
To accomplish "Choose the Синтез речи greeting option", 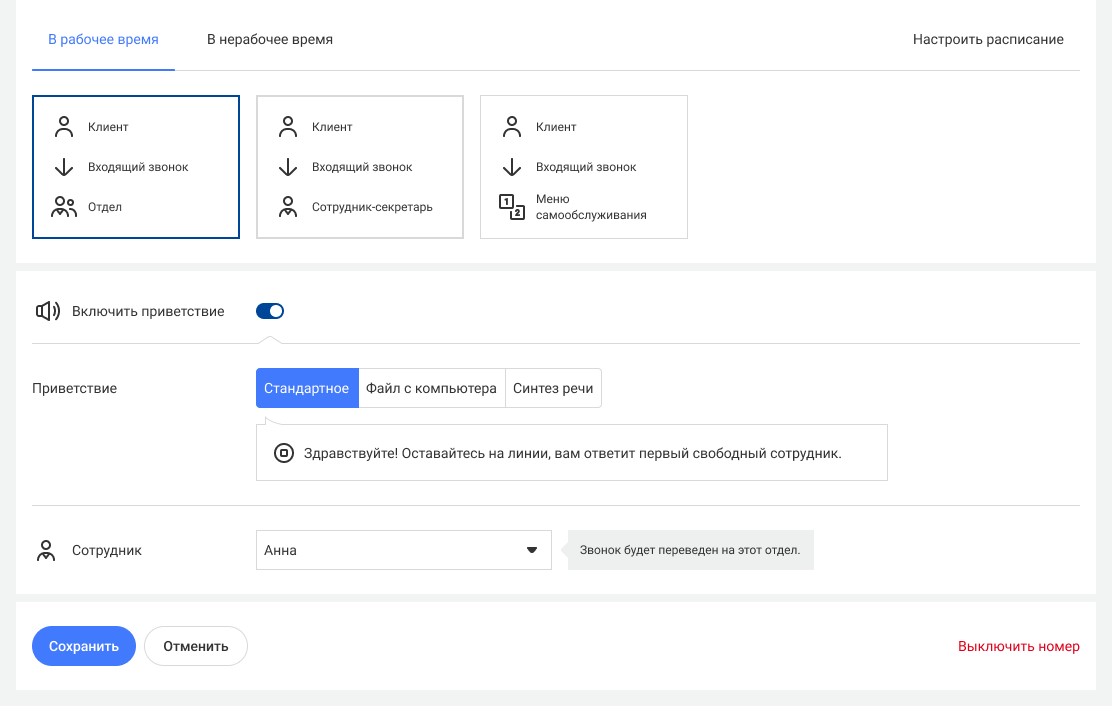I will click(x=553, y=388).
